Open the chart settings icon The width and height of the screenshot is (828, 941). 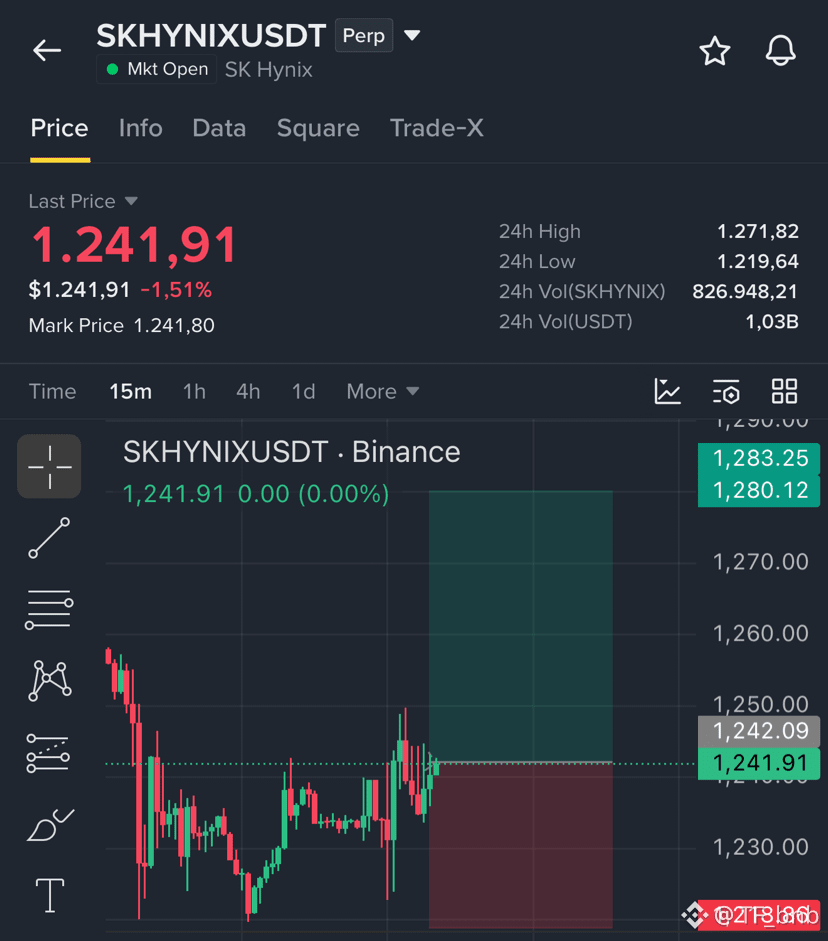(x=726, y=391)
